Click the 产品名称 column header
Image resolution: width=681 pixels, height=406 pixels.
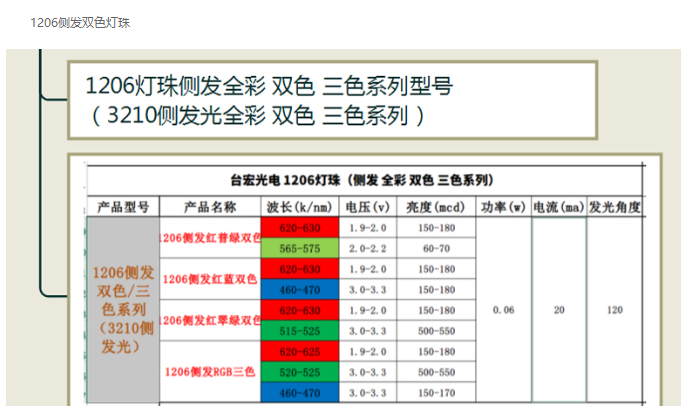(x=210, y=207)
